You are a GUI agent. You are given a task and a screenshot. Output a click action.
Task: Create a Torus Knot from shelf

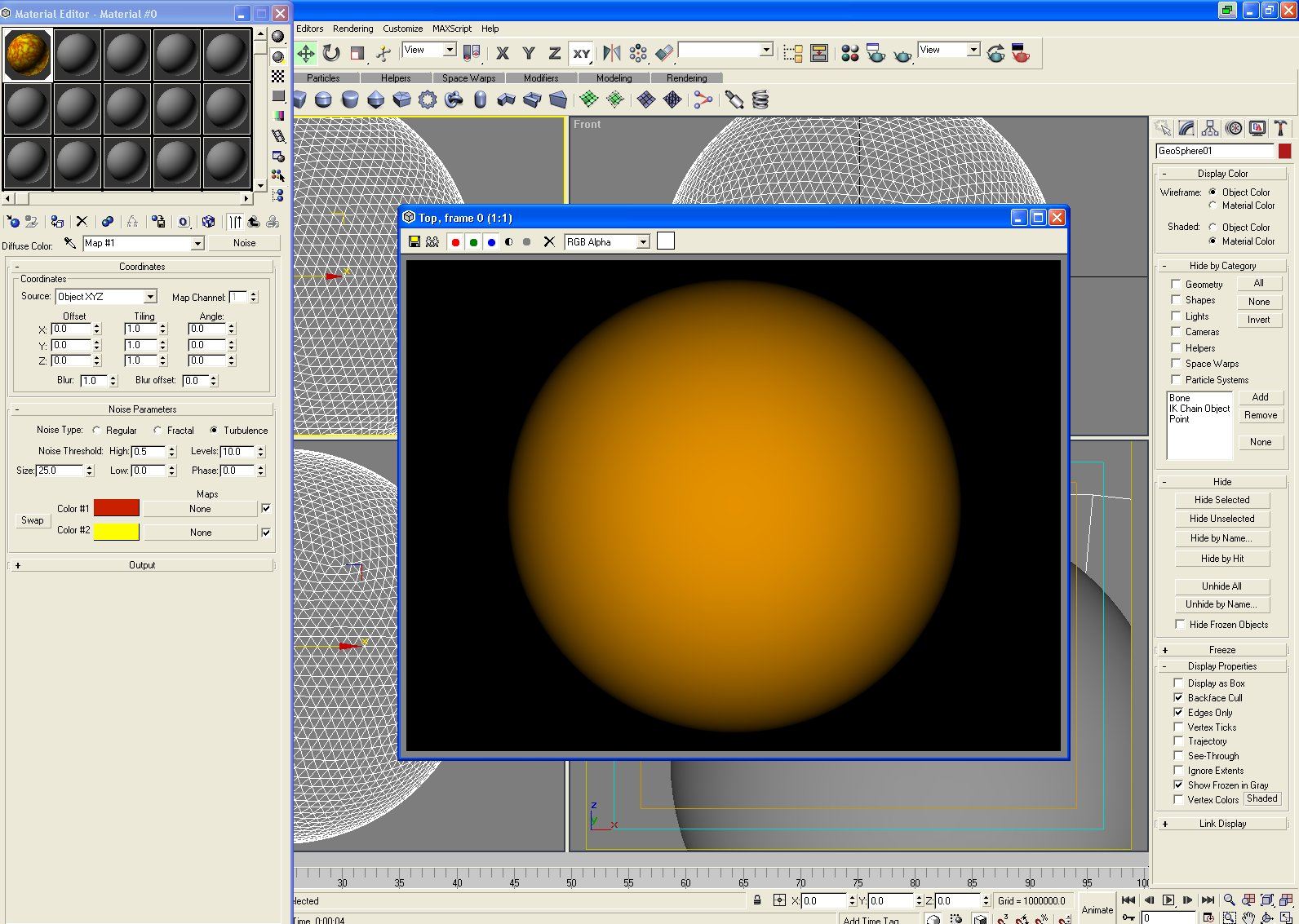[454, 99]
